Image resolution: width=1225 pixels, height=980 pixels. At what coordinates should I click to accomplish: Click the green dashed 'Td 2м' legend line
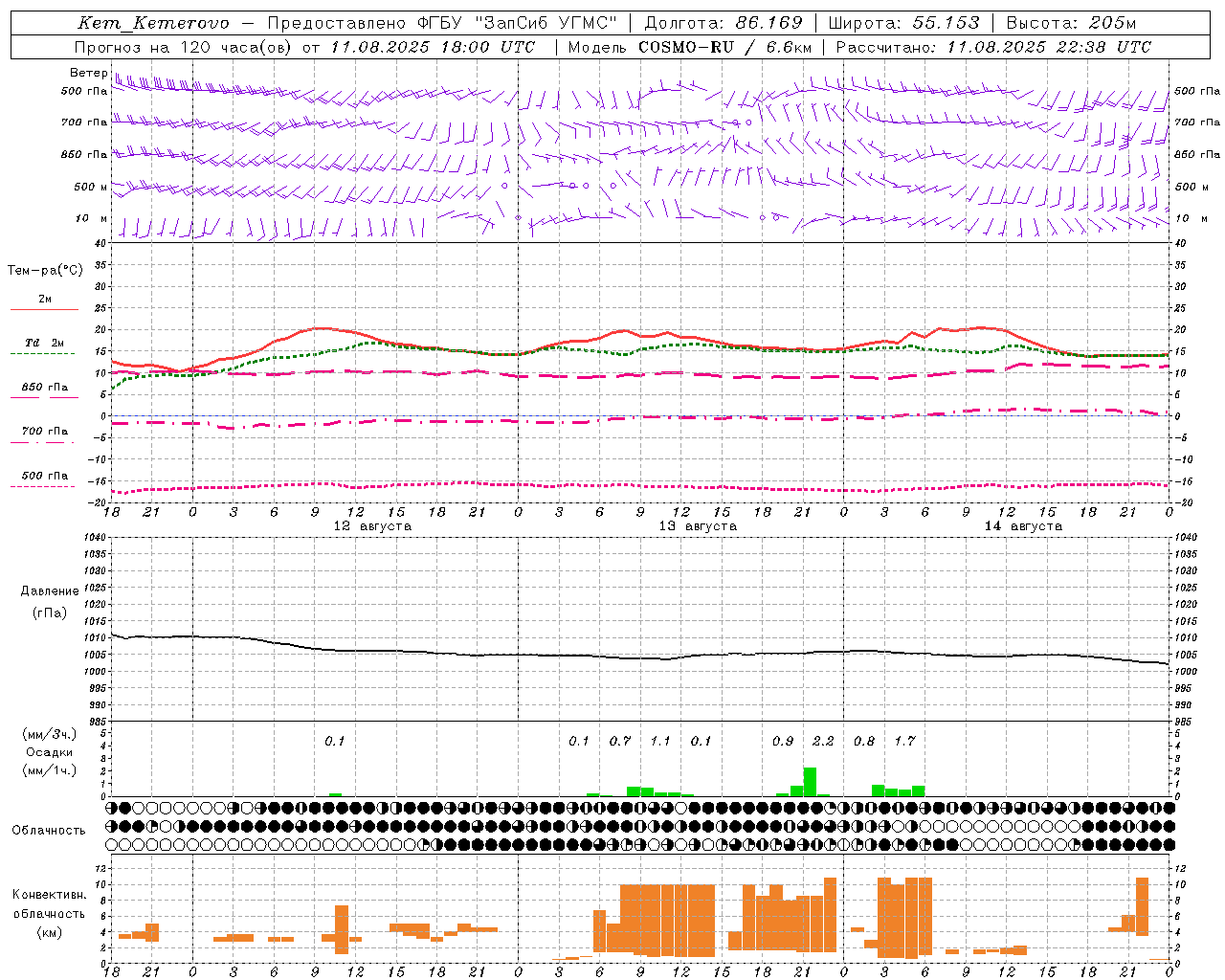pos(43,353)
